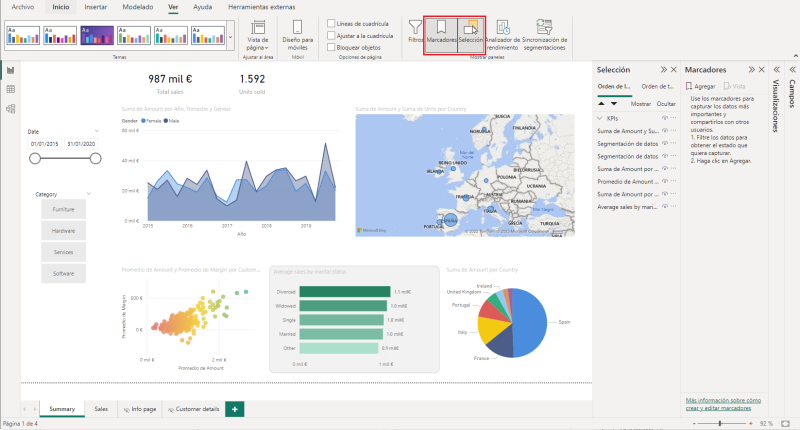Enable Líneas de cuadrícula checkbox
This screenshot has height=430, width=800.
(332, 23)
